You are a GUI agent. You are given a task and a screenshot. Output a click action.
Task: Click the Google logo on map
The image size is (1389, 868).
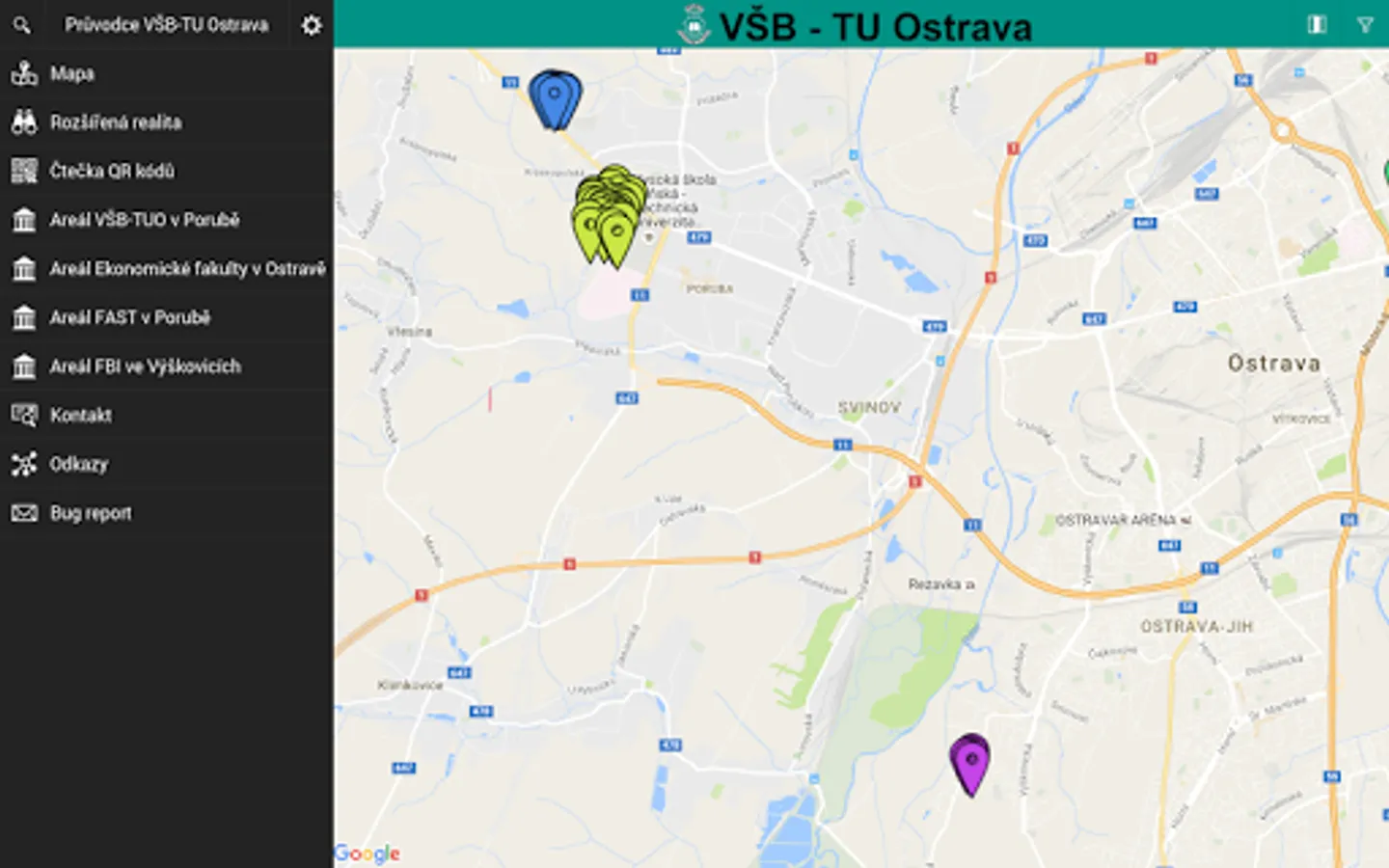pos(367,854)
